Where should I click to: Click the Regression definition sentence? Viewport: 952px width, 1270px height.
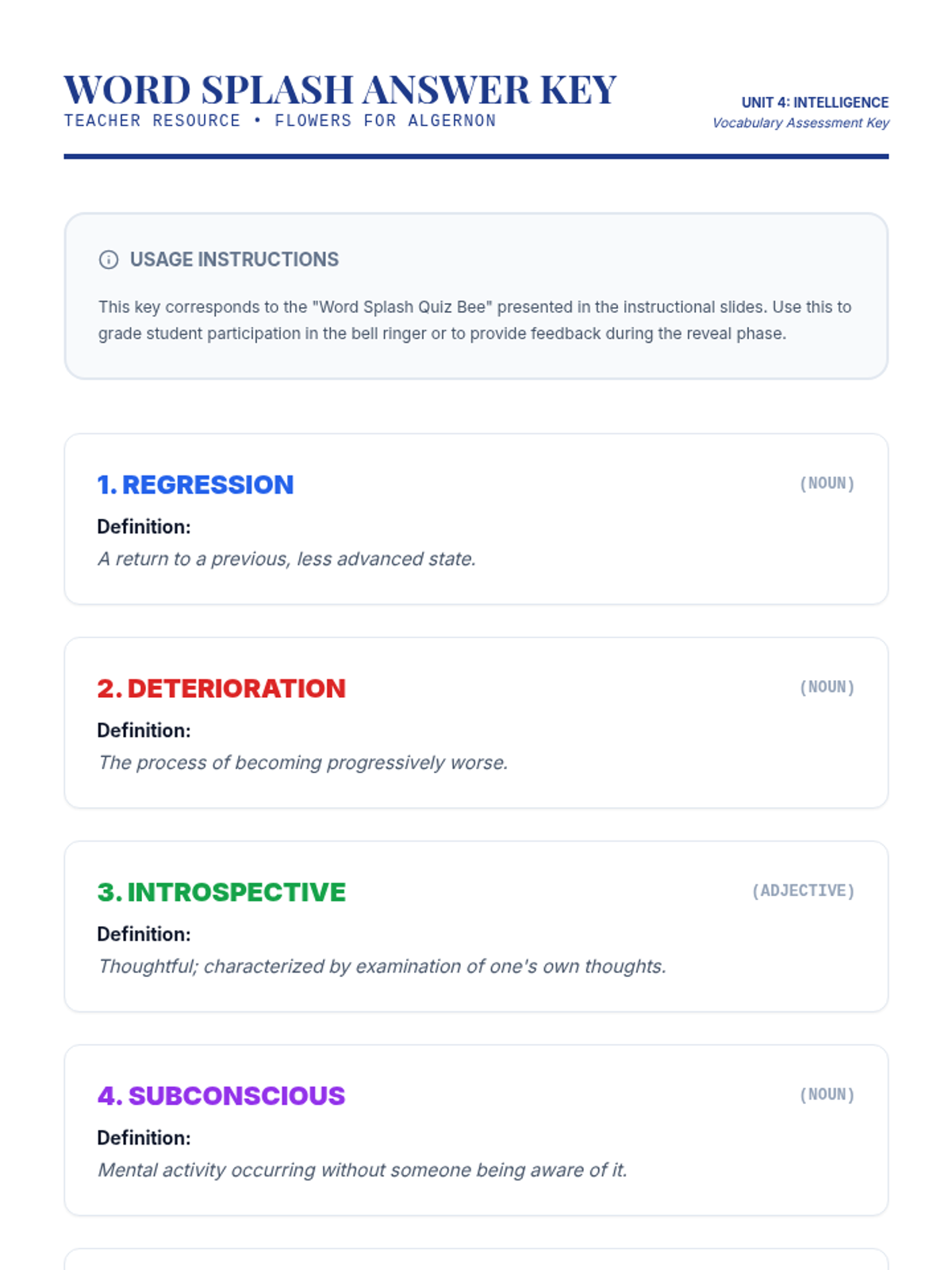(x=286, y=559)
